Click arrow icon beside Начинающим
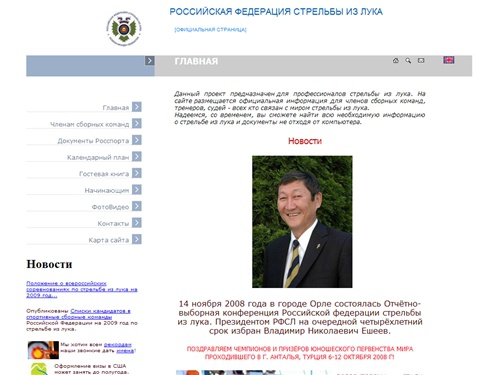This screenshot has height=375, width=500. (x=137, y=189)
